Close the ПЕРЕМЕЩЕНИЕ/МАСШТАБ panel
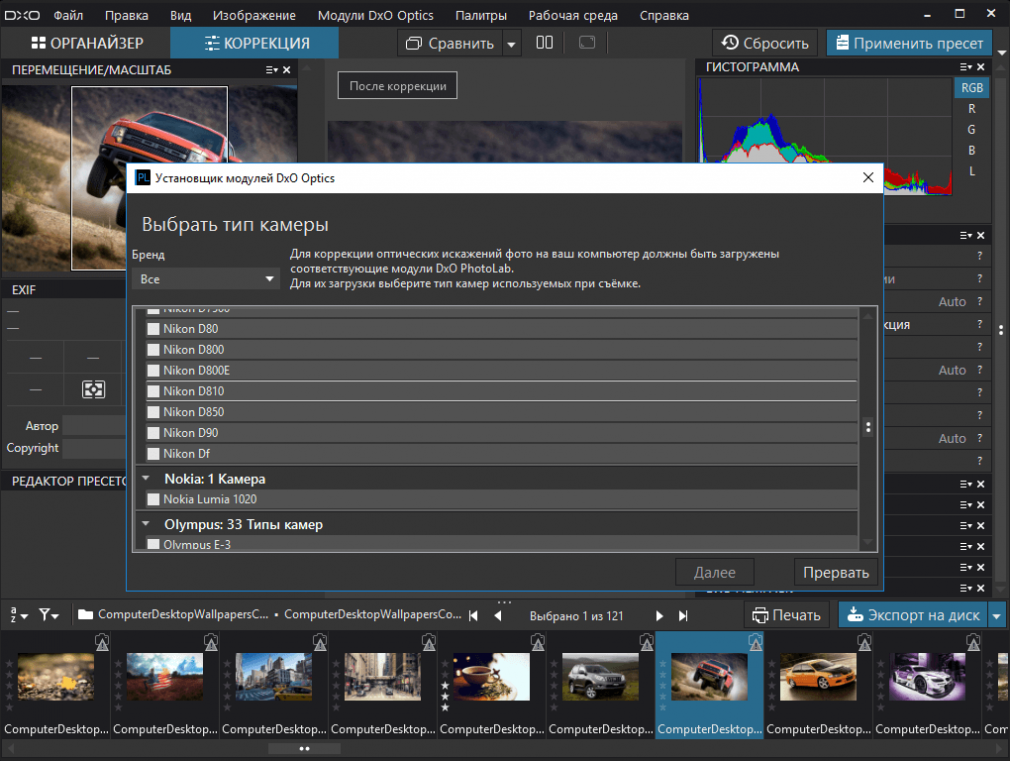 pos(287,70)
